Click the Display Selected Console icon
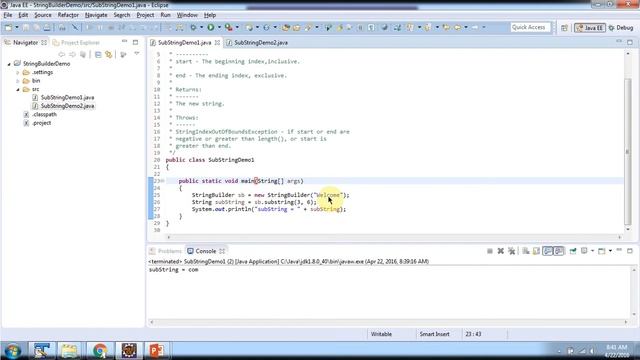The height and width of the screenshot is (360, 640). coord(584,251)
